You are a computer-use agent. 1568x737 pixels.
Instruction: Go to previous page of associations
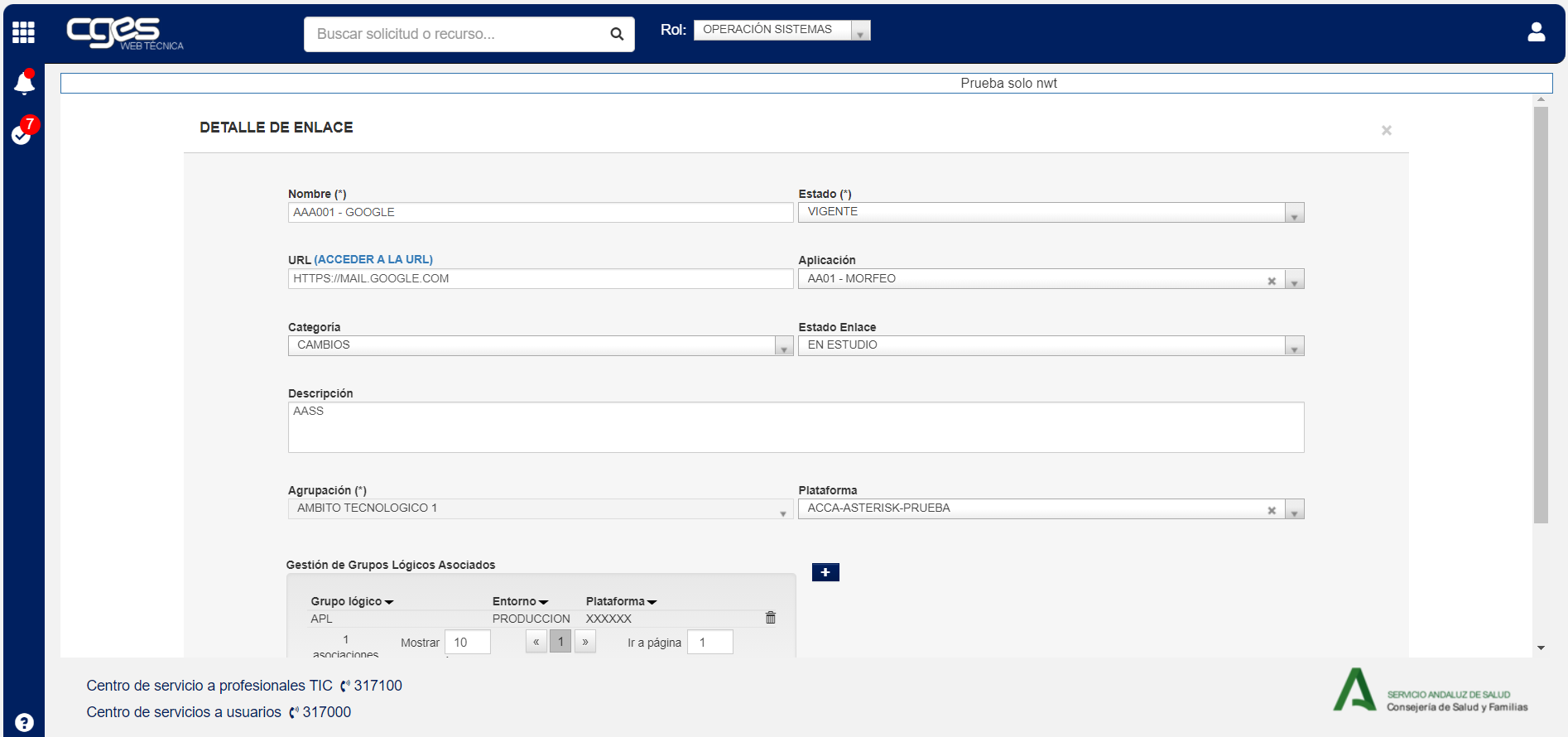(536, 642)
